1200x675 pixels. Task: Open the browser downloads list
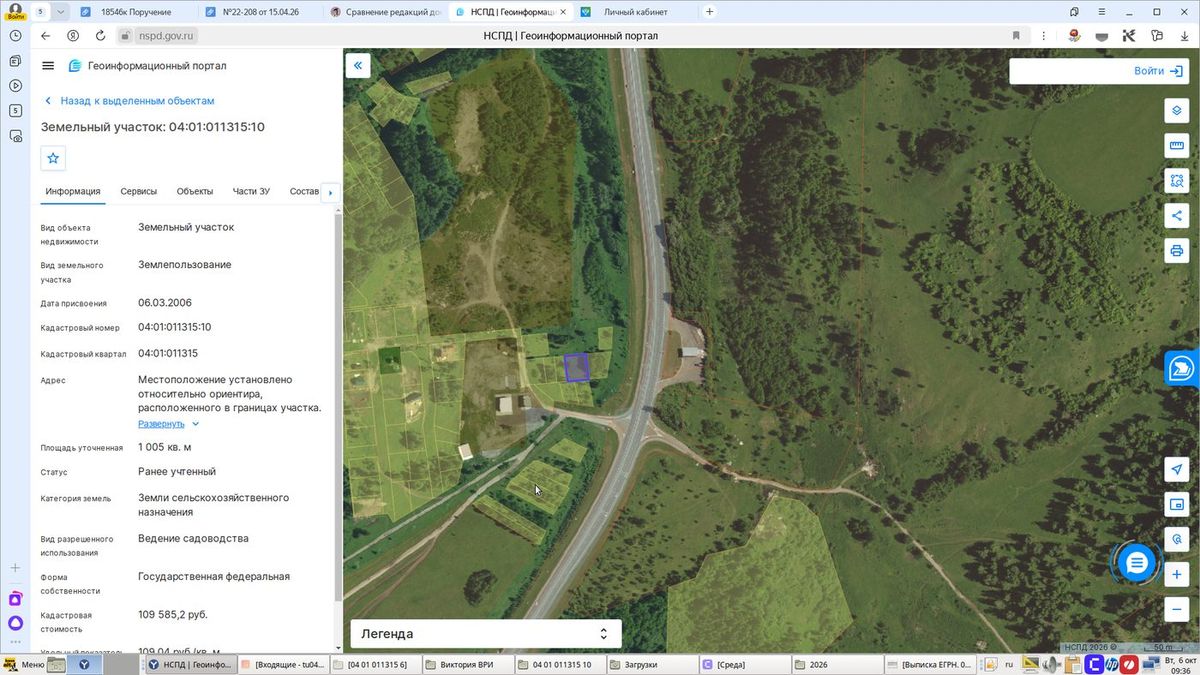coord(1184,35)
